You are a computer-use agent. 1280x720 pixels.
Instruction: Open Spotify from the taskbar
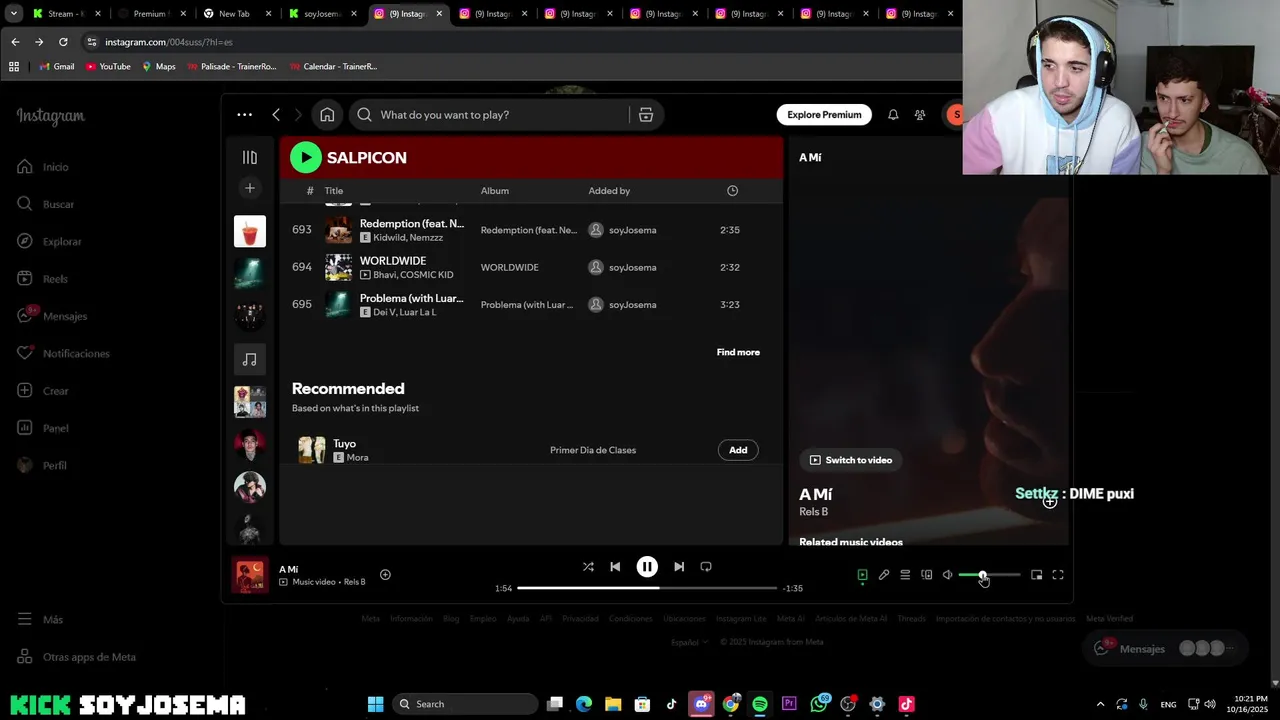click(760, 704)
